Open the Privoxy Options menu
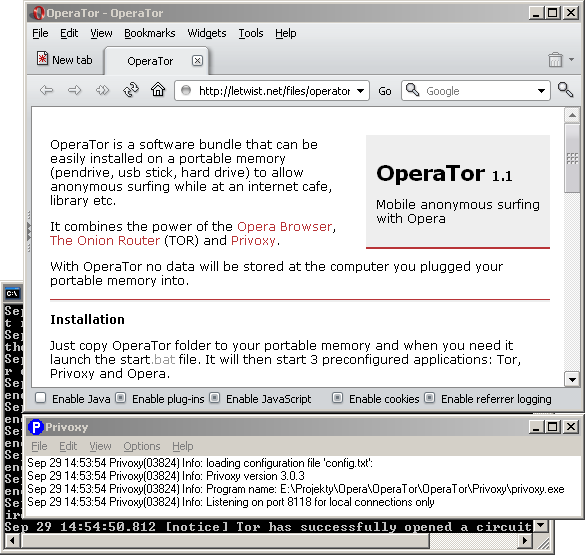The width and height of the screenshot is (585, 555). 142,446
